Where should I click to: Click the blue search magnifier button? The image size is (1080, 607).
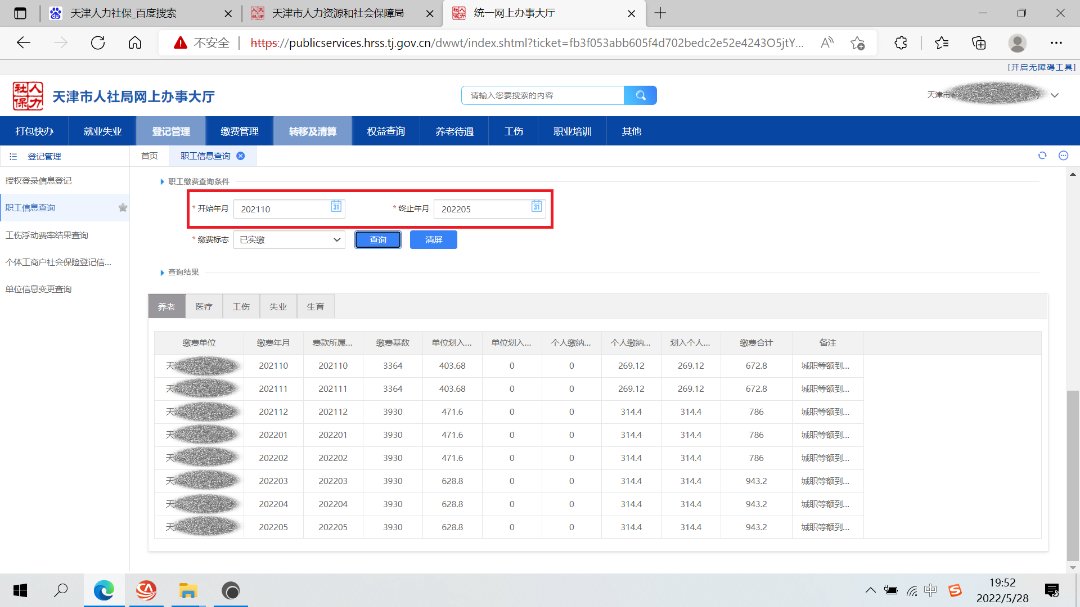tap(639, 95)
